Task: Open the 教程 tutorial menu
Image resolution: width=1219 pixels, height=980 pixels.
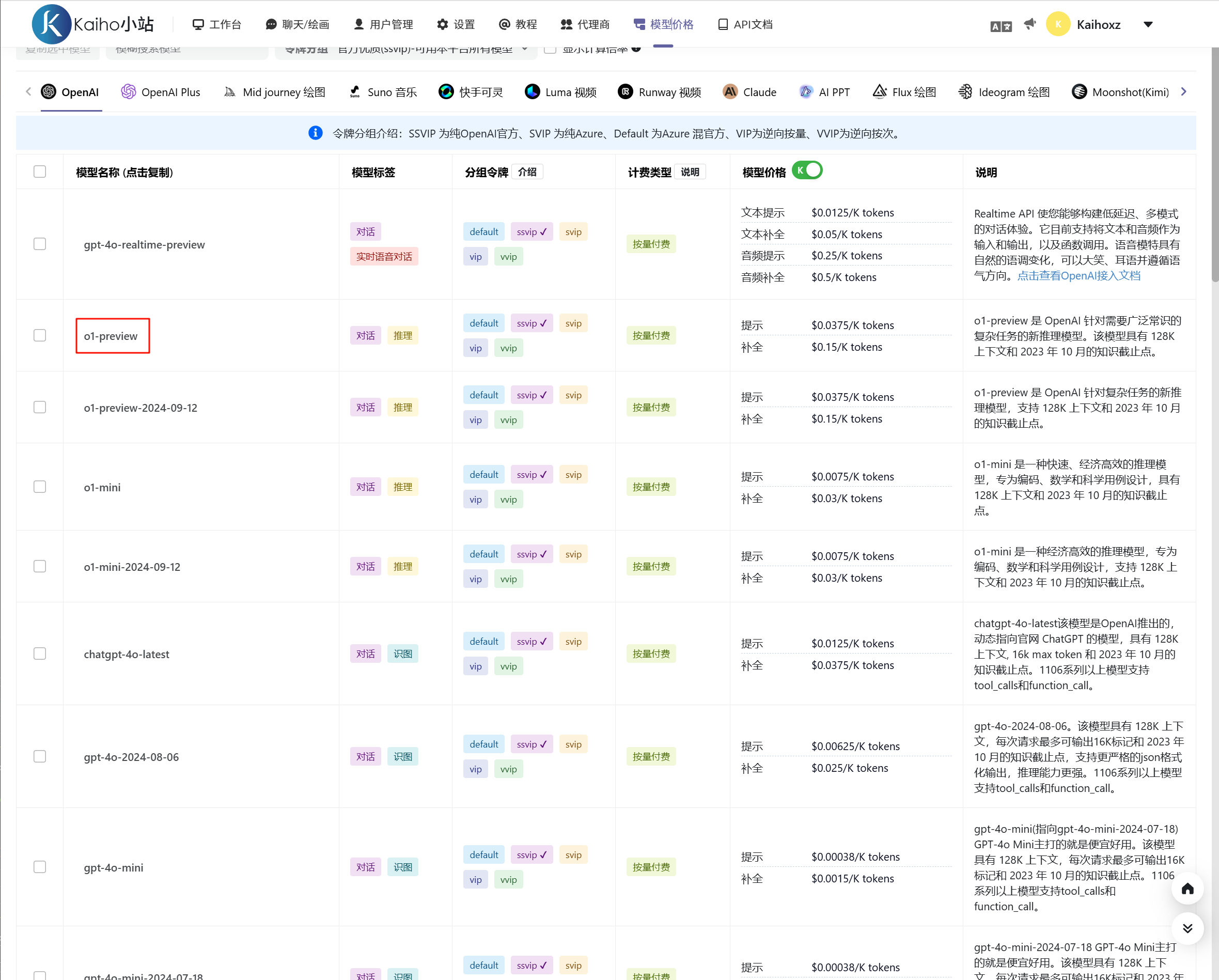Action: click(x=518, y=24)
